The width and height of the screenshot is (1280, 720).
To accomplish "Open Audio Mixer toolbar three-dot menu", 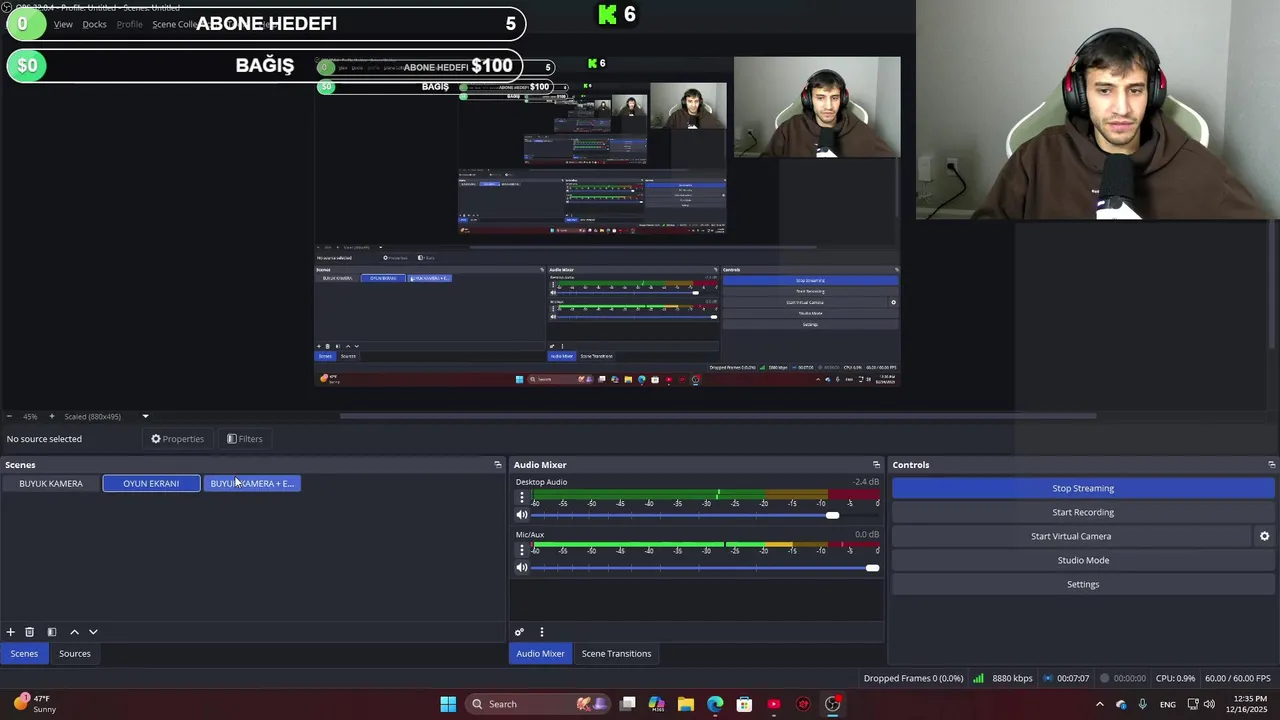I will pyautogui.click(x=542, y=632).
